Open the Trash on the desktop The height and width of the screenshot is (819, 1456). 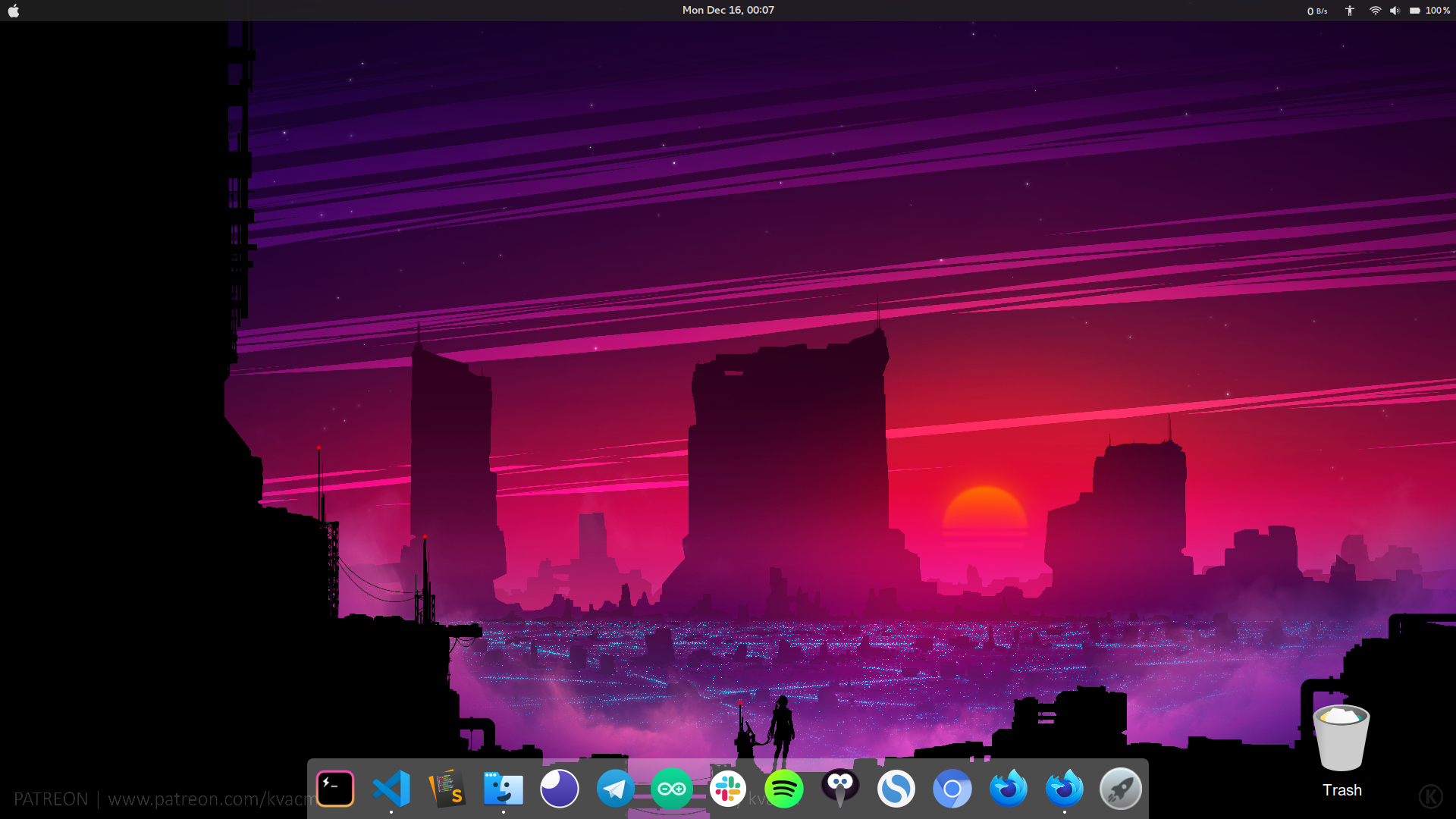click(1341, 739)
